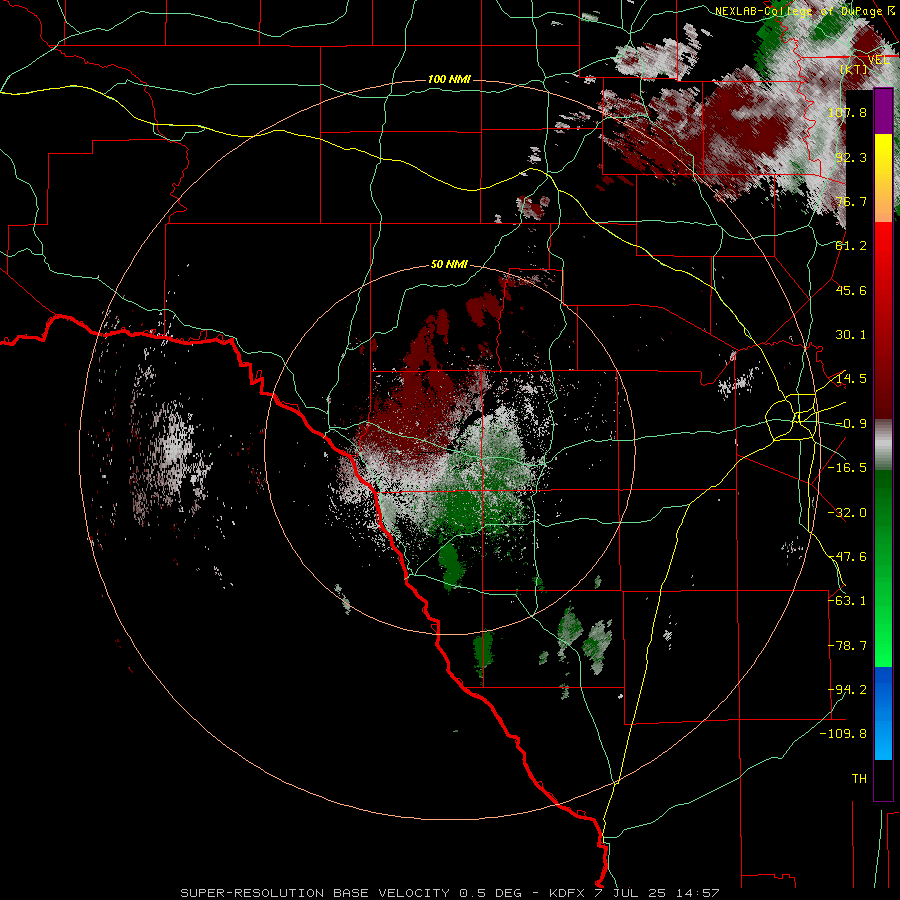Viewport: 900px width, 900px height.
Task: Click the -32.0 legend value
Action: [x=847, y=513]
